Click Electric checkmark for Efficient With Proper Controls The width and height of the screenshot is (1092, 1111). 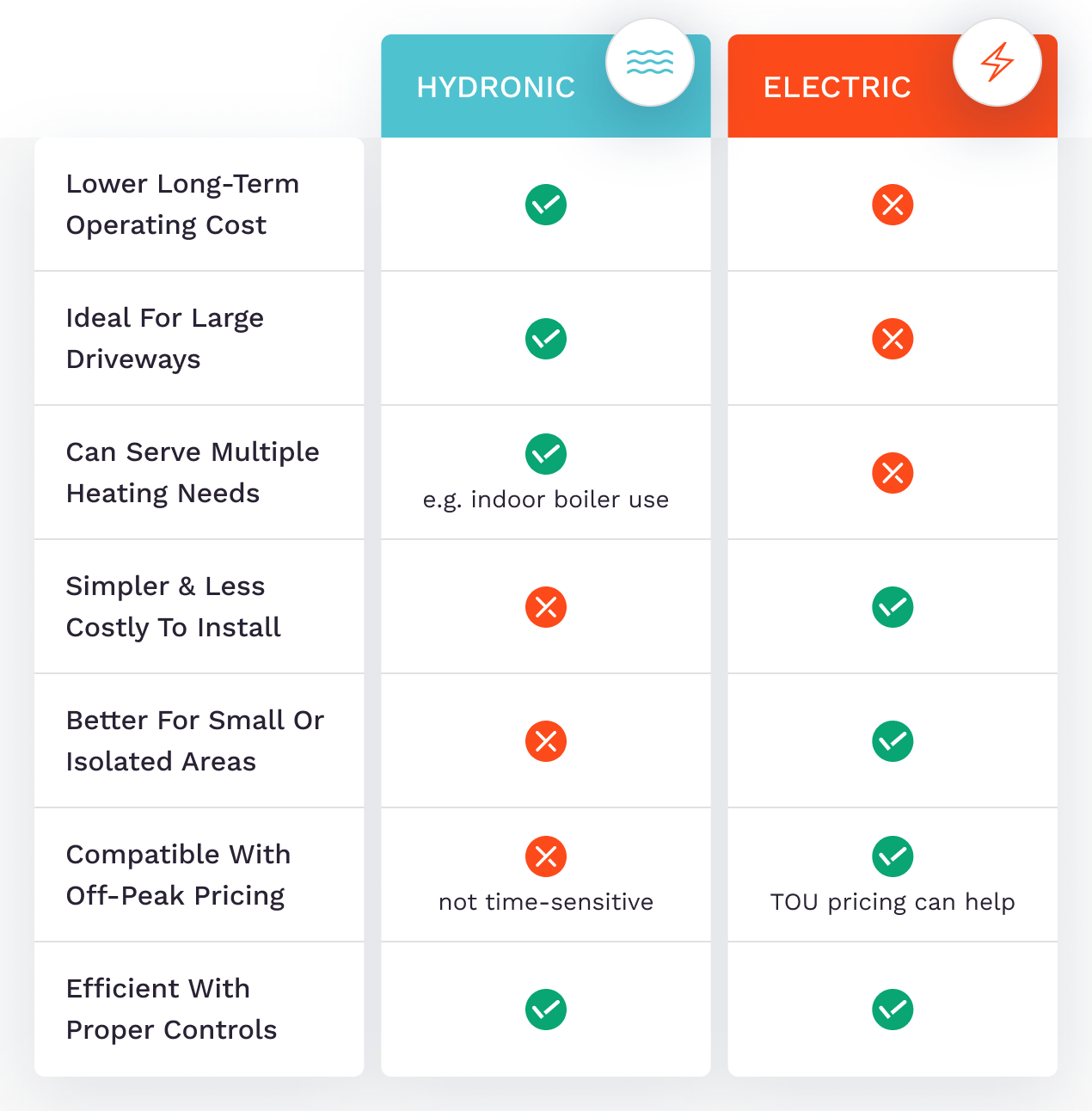click(x=893, y=1010)
